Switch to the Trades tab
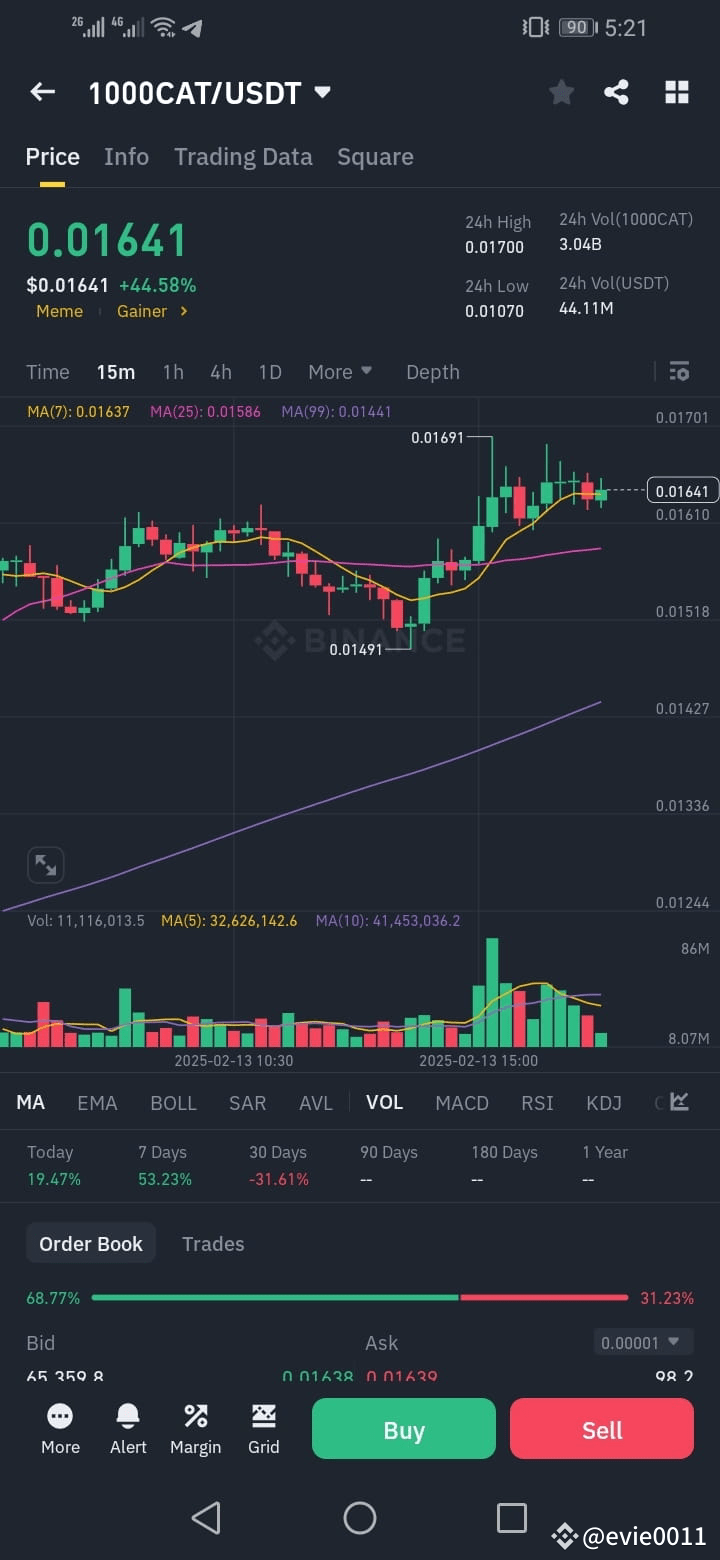720x1560 pixels. [213, 1243]
